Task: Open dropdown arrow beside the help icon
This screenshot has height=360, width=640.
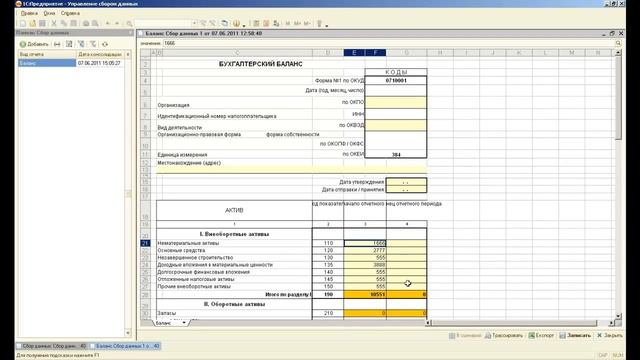Action: click(x=244, y=25)
